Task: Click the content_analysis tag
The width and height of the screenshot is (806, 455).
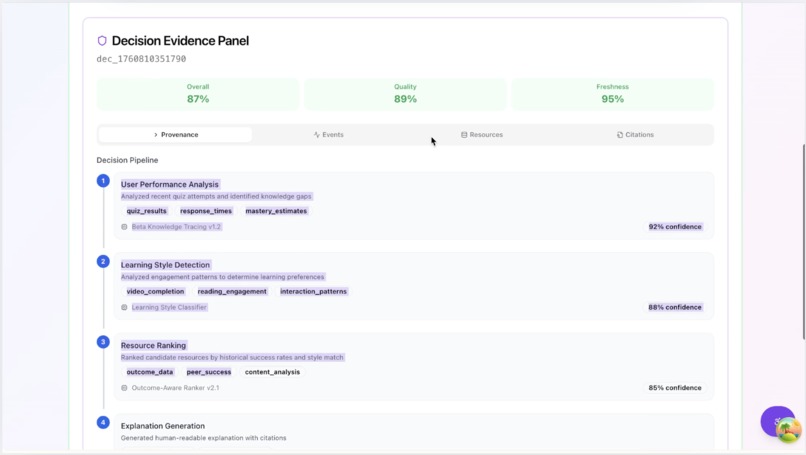Action: 272,372
